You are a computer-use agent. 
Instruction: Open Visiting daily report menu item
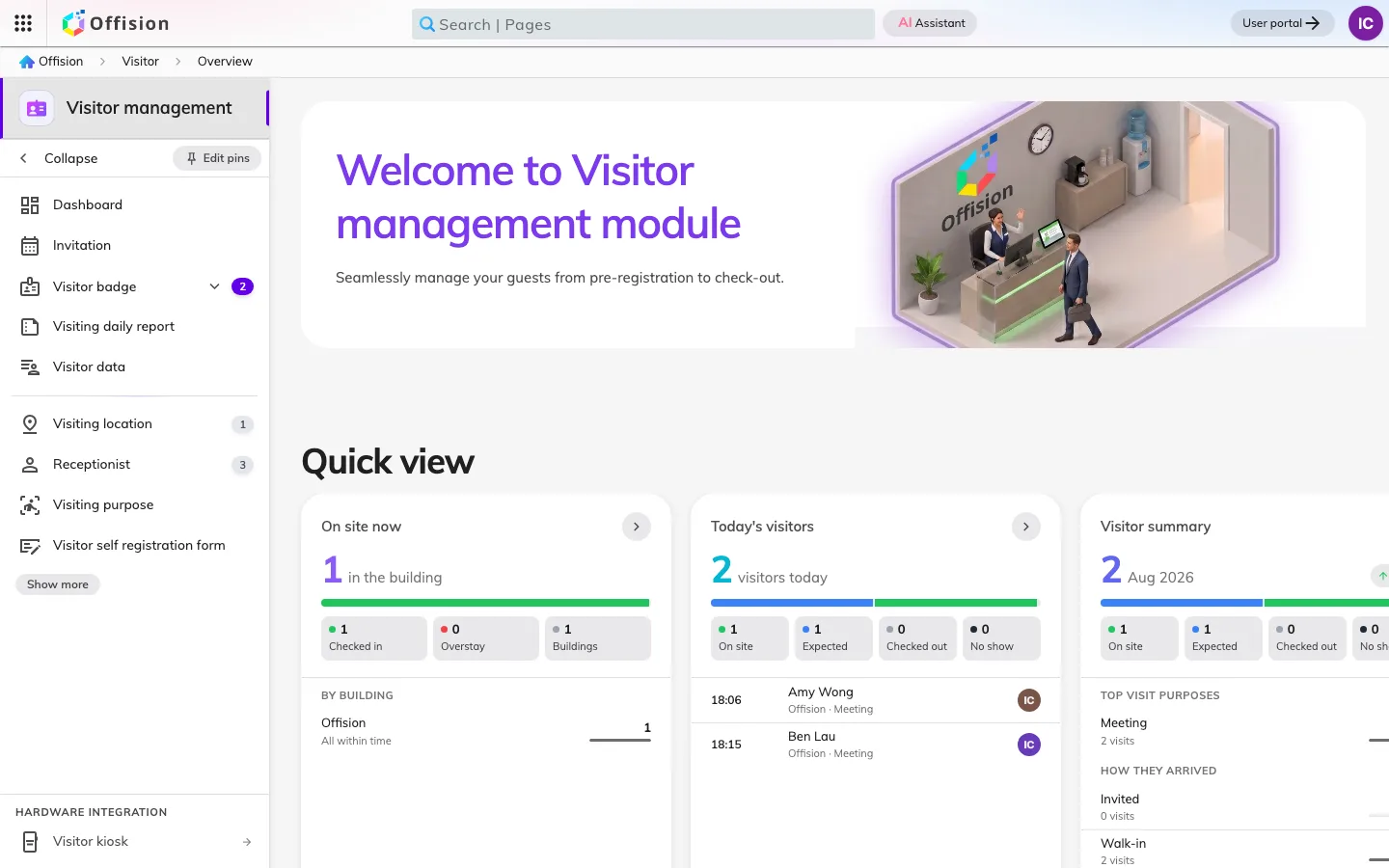135,327
